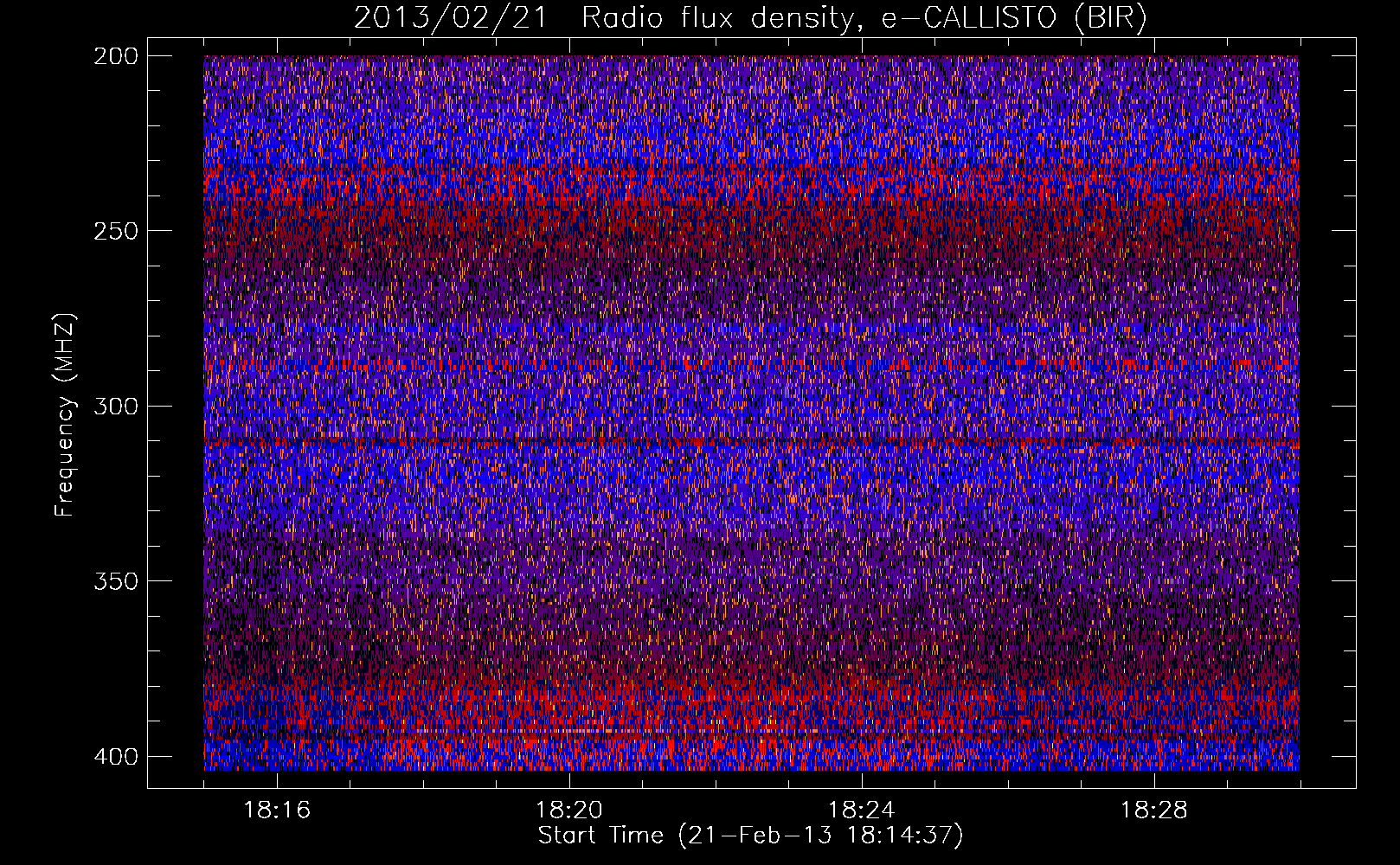The height and width of the screenshot is (865, 1400).
Task: Click the 250 frequency tick label
Action: [x=116, y=231]
